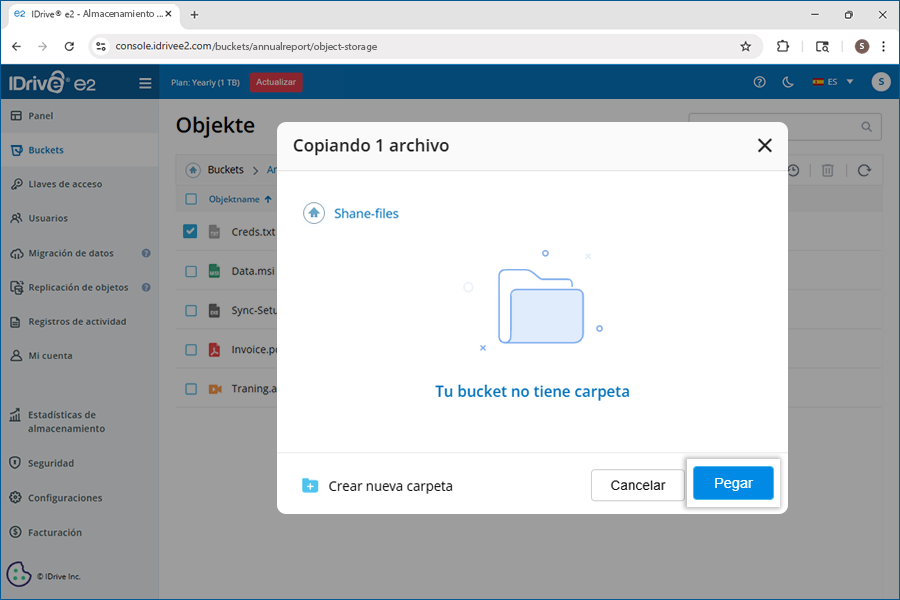Click the version history clock icon
The width and height of the screenshot is (900, 600).
794,171
